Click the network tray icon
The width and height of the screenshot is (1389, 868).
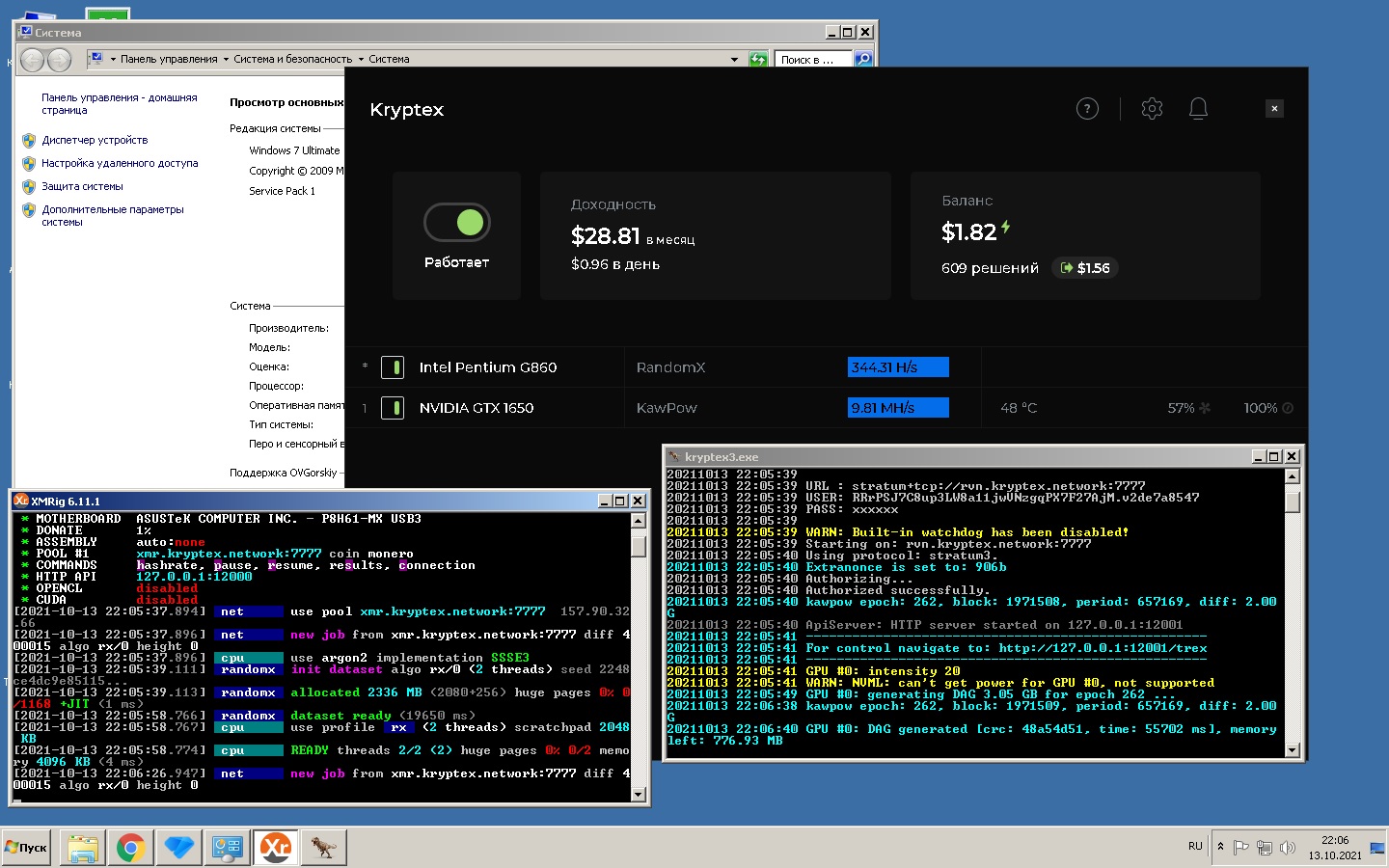1265,848
